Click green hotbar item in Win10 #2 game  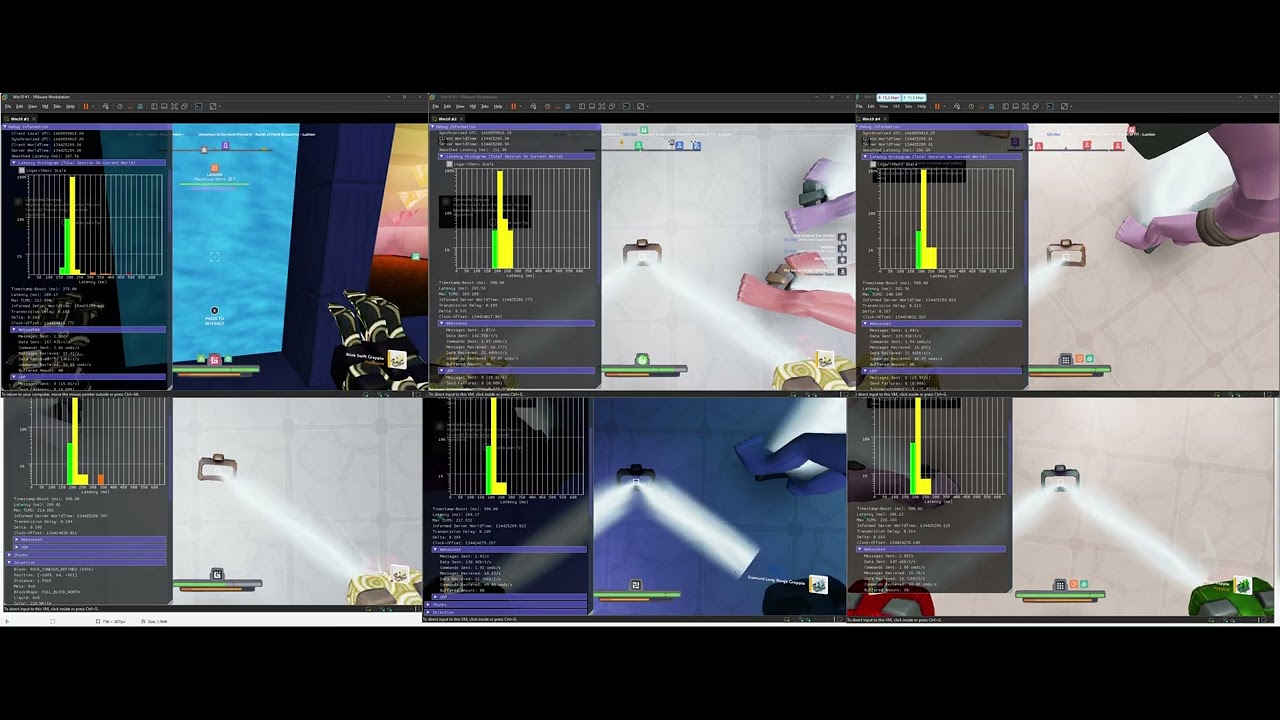(642, 360)
